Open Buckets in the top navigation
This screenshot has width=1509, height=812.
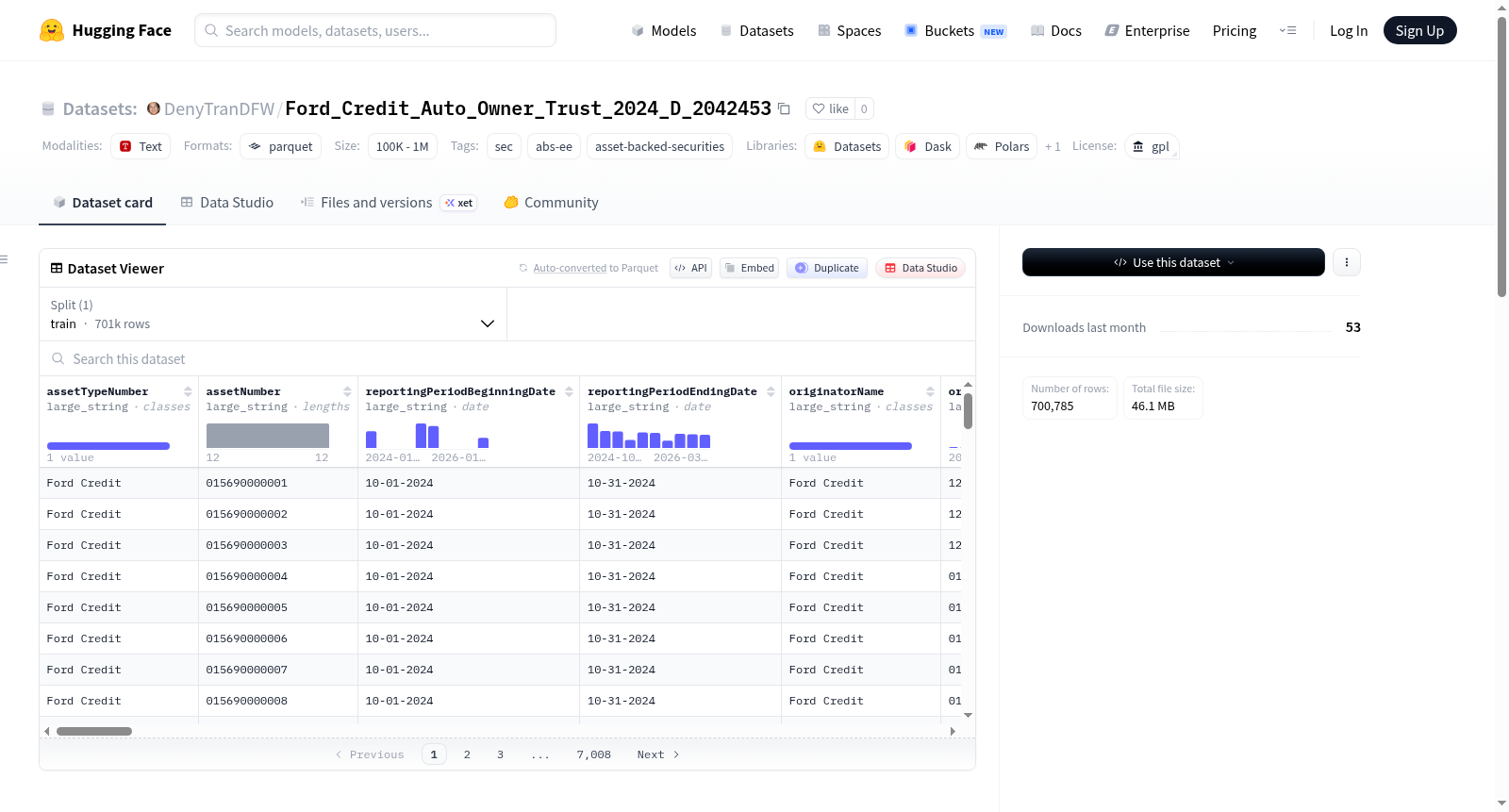tap(955, 30)
